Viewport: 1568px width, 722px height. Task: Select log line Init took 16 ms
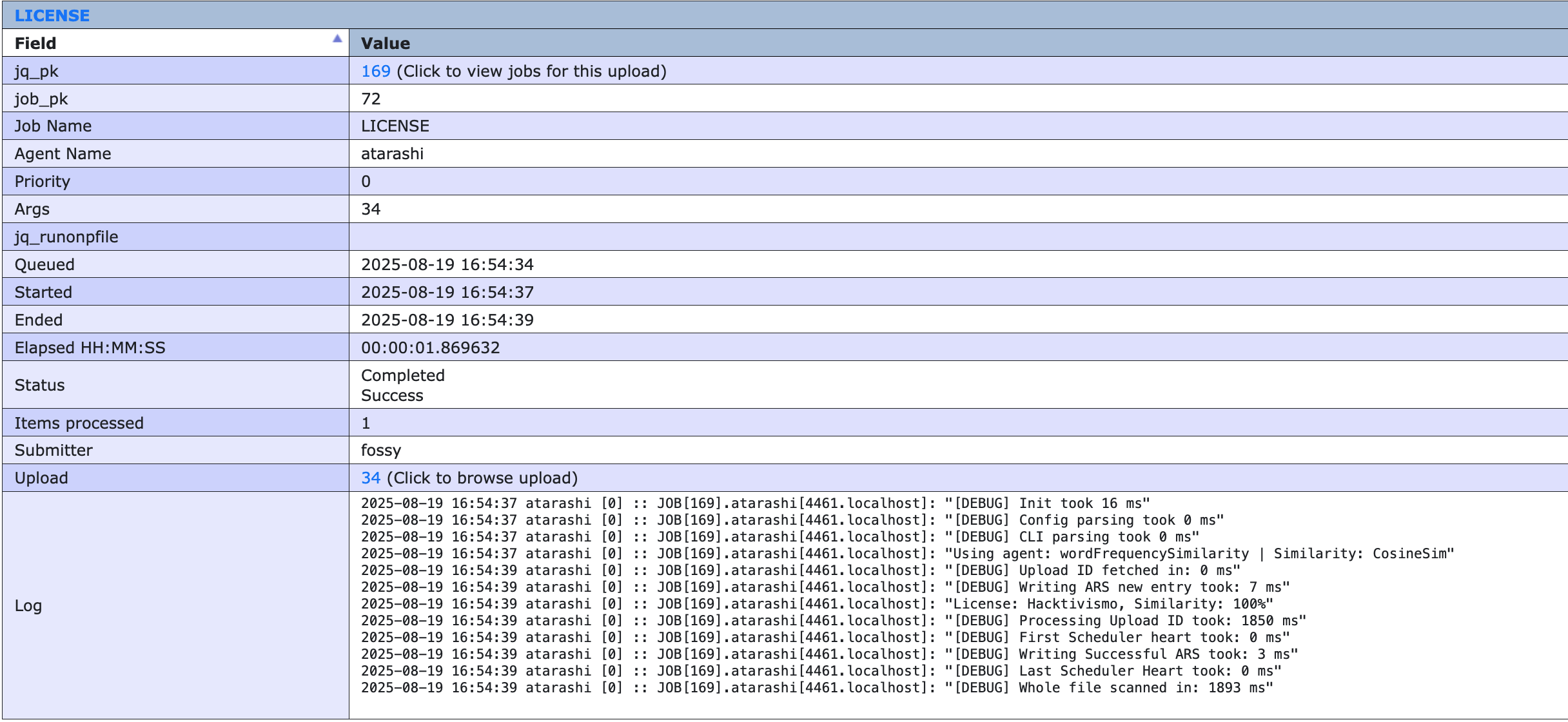[756, 503]
